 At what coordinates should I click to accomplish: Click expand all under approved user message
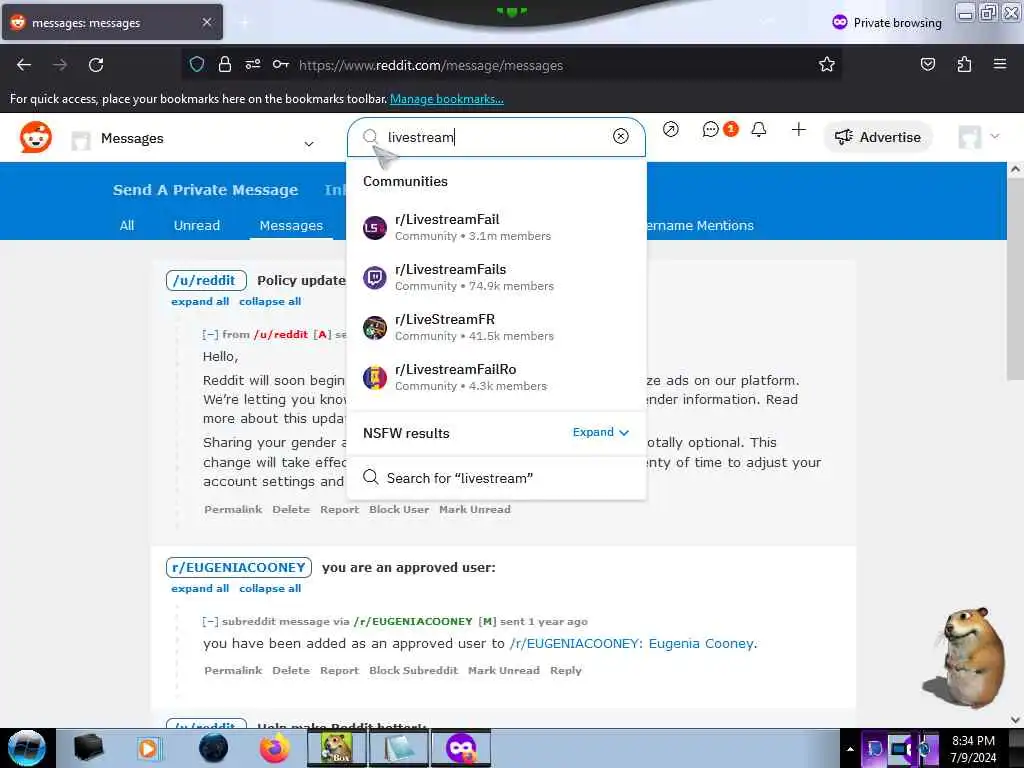[200, 588]
